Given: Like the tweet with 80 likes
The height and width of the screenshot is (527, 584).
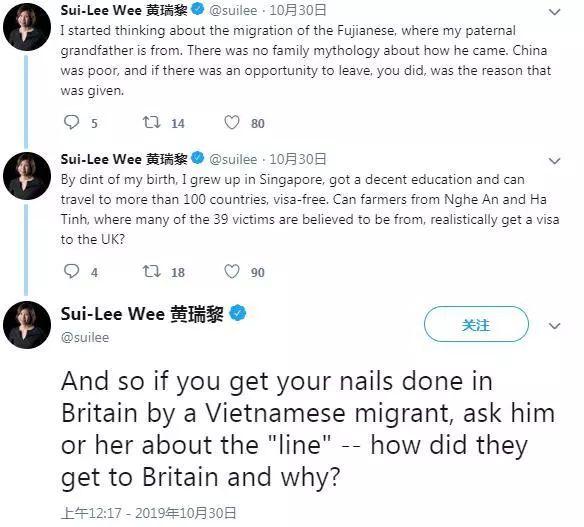Looking at the screenshot, I should (232, 122).
